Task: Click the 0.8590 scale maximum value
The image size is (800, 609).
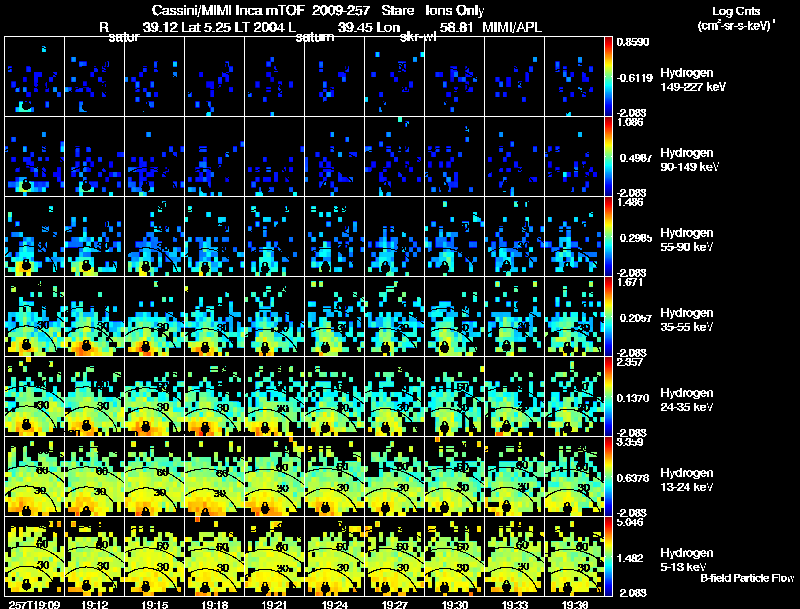Action: point(633,42)
